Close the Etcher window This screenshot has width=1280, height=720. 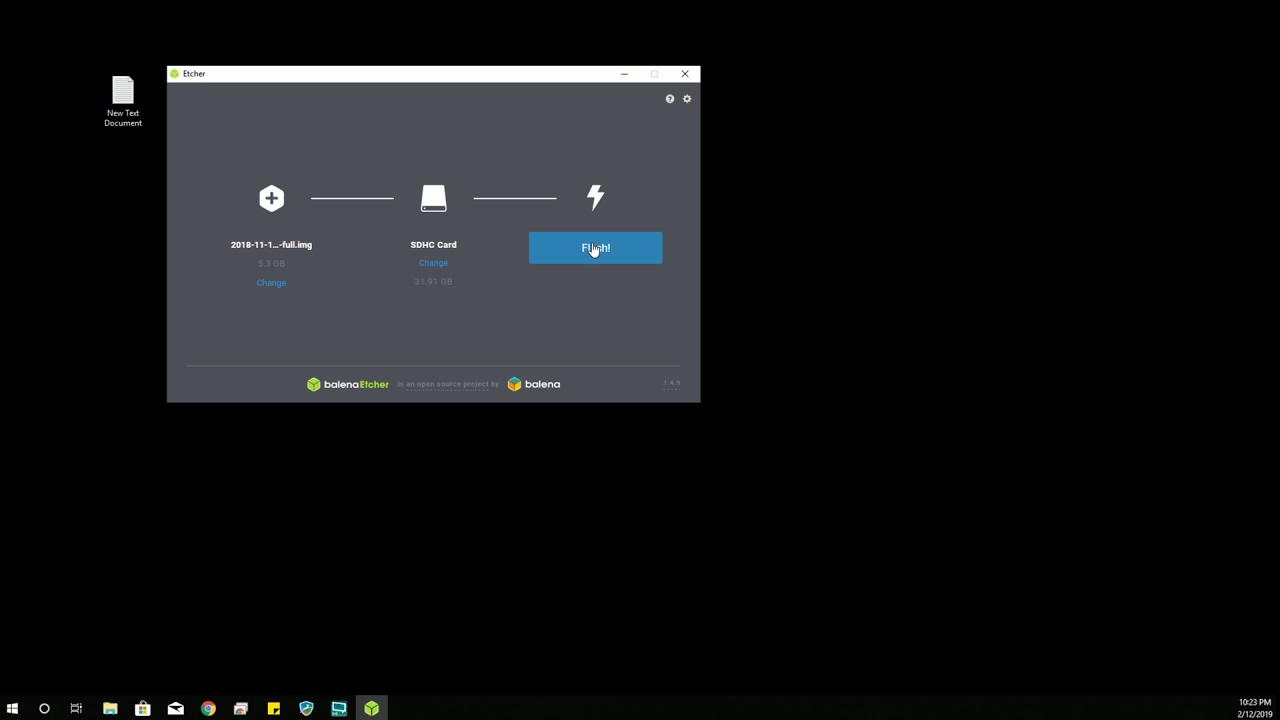685,74
